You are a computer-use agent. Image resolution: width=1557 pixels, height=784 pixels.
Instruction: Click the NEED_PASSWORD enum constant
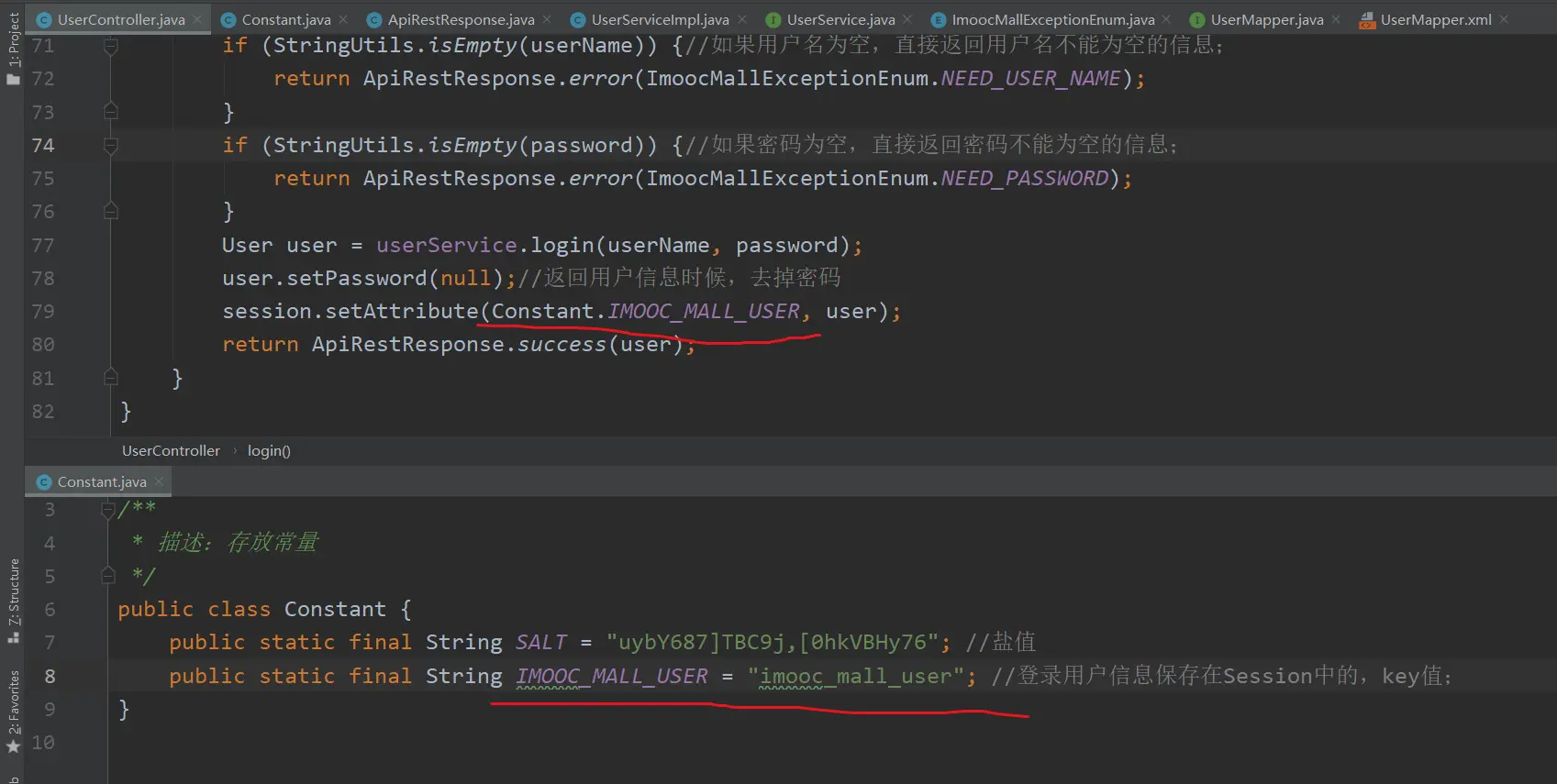(x=1025, y=178)
